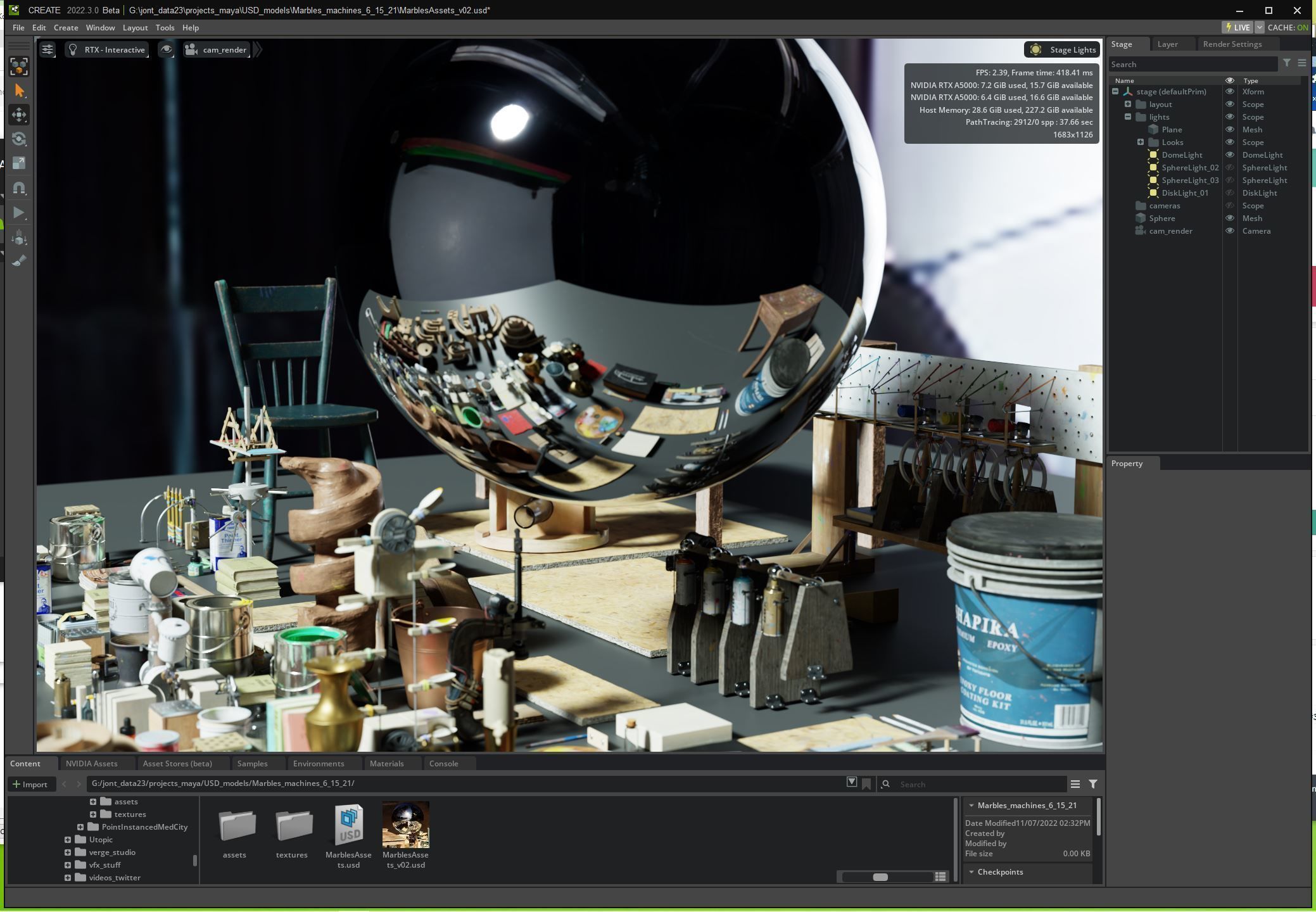Viewport: 1316px width, 912px height.
Task: Click the filter funnel icon in Stage search
Action: (1286, 63)
